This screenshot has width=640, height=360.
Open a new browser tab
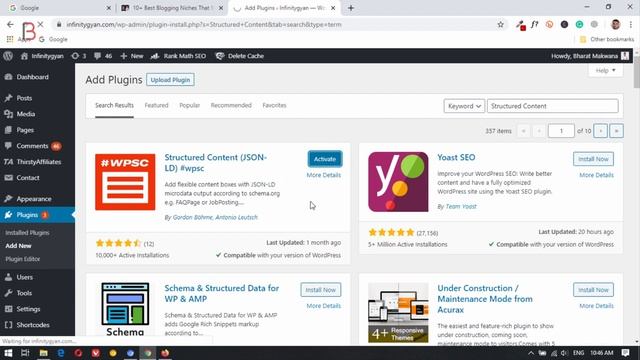click(x=351, y=8)
